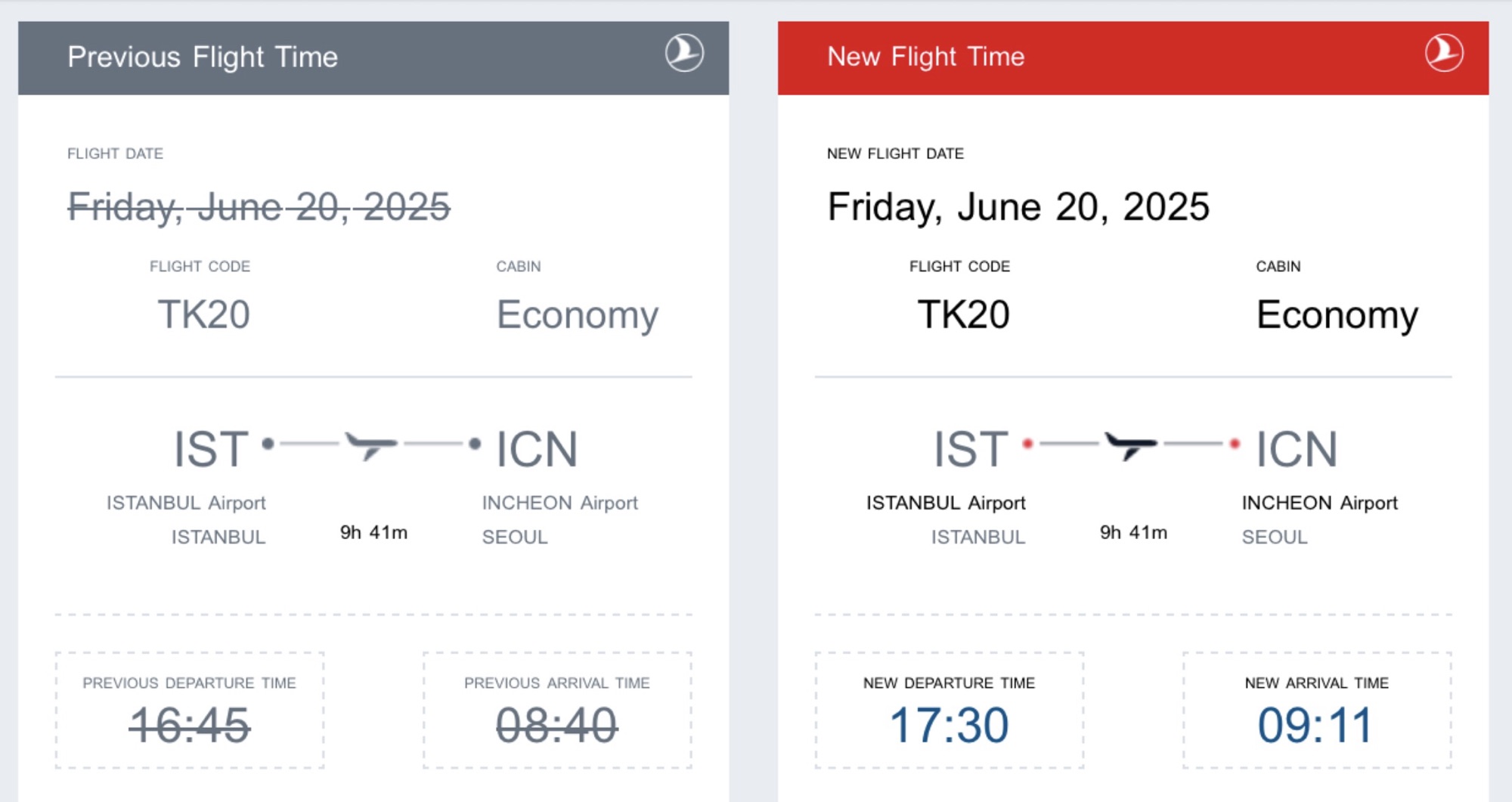Click Turkish Airlines logo in Previous Flight header

click(684, 53)
